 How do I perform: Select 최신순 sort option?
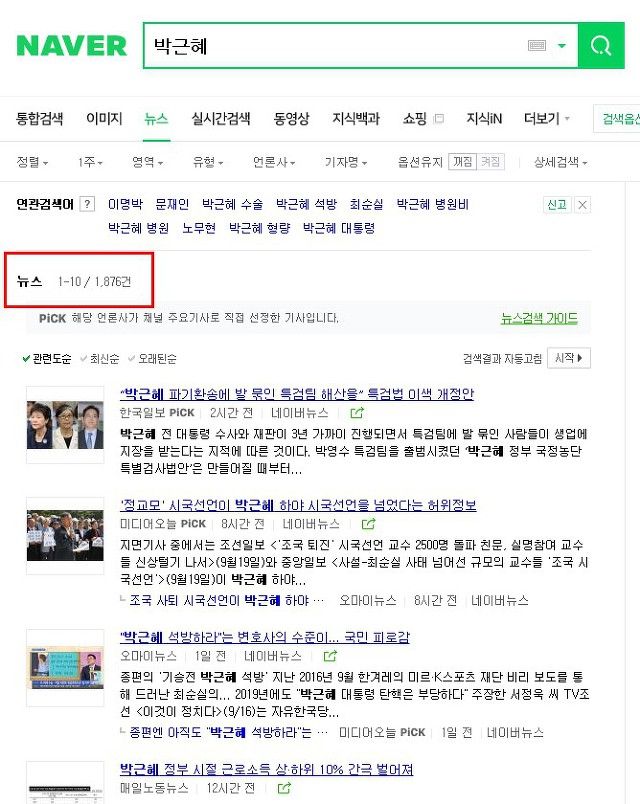(100, 358)
